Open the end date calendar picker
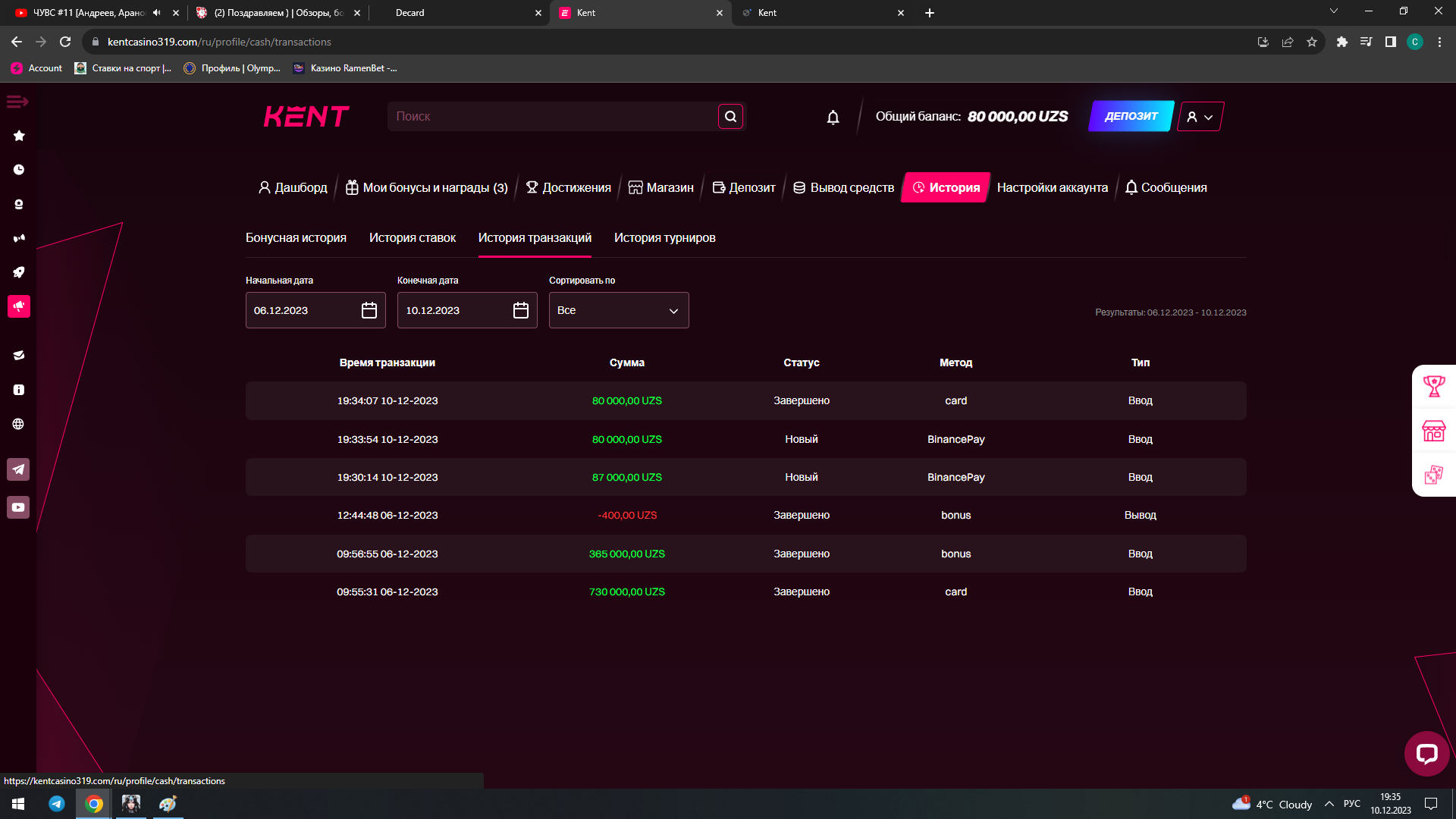This screenshot has height=819, width=1456. click(x=521, y=310)
